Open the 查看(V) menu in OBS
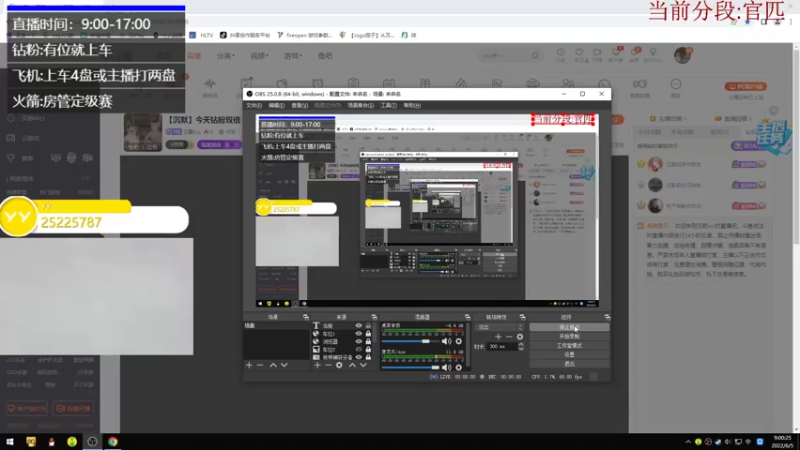 pos(299,105)
